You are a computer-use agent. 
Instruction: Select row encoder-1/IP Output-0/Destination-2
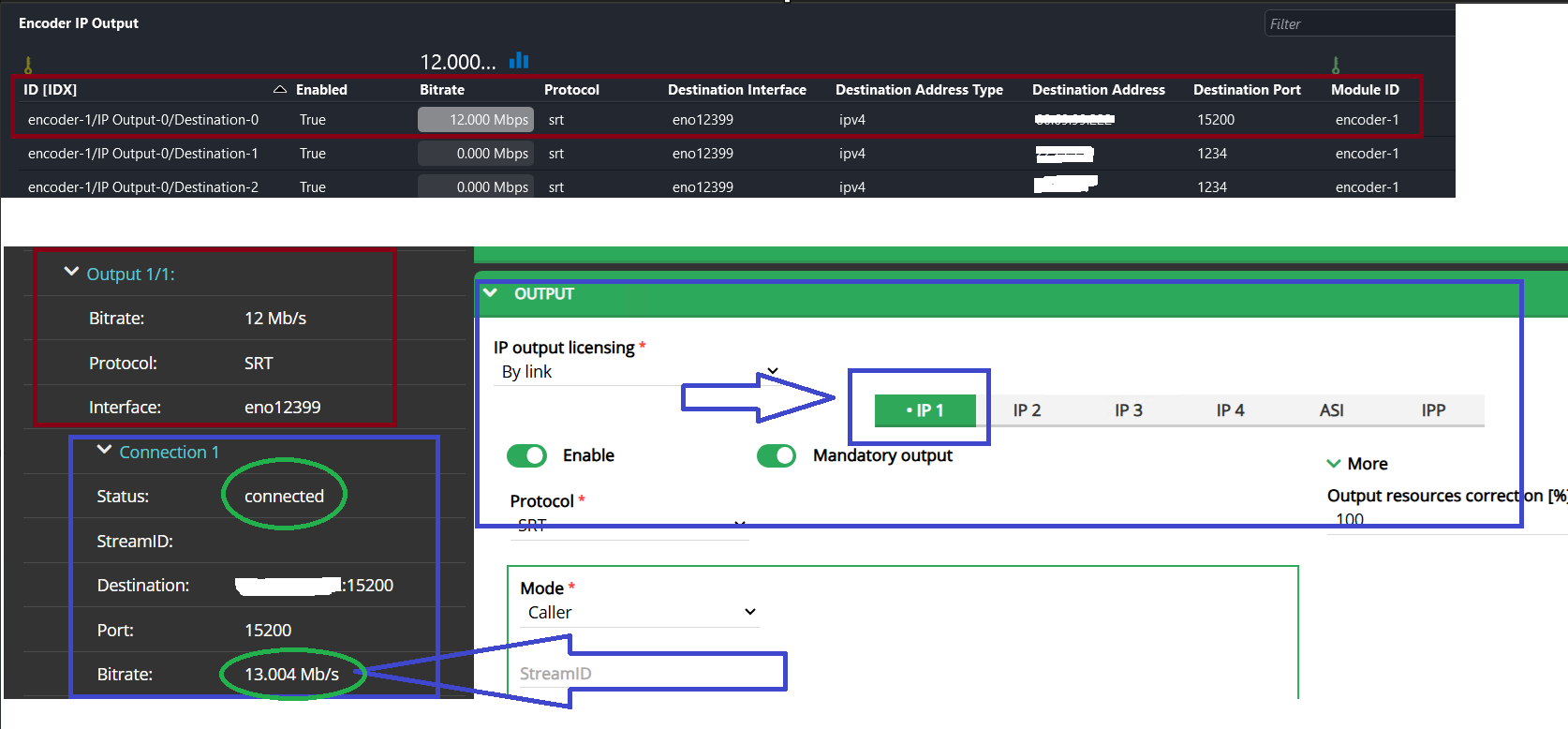143,187
